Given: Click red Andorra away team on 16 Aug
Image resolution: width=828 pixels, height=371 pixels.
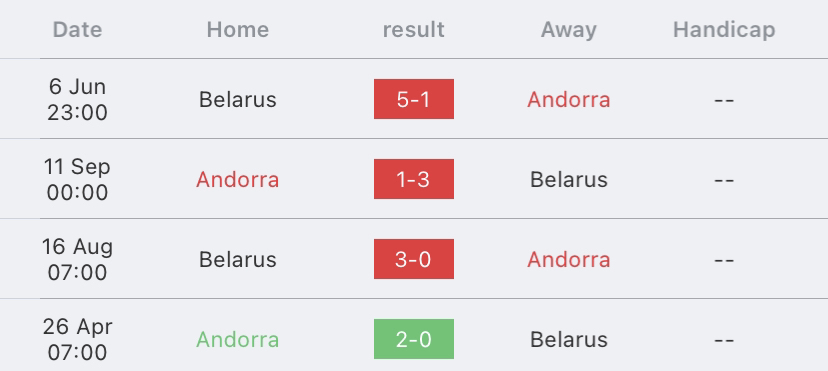Looking at the screenshot, I should tap(569, 260).
